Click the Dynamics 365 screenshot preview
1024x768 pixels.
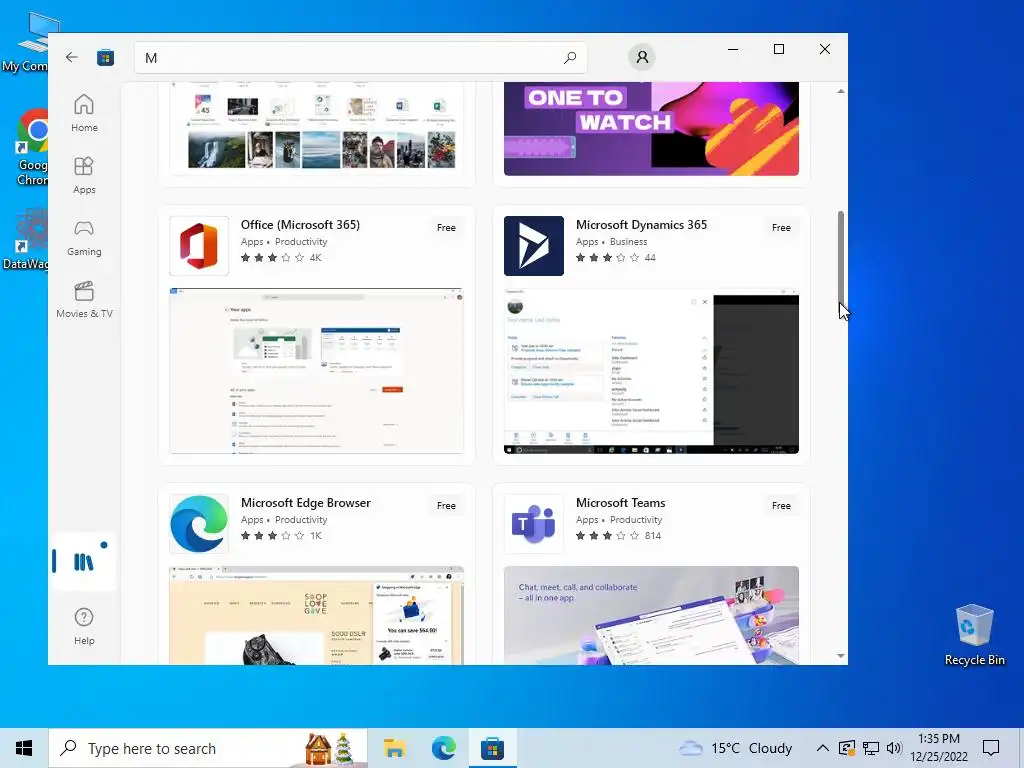(x=651, y=370)
